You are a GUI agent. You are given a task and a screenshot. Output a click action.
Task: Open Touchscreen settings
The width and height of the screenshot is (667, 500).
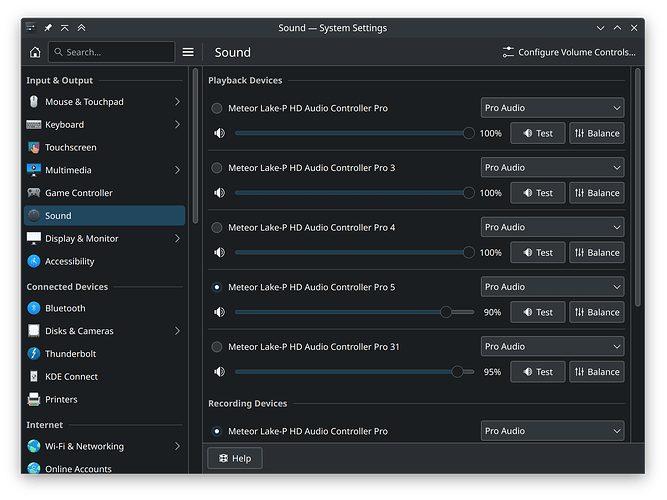105,148
